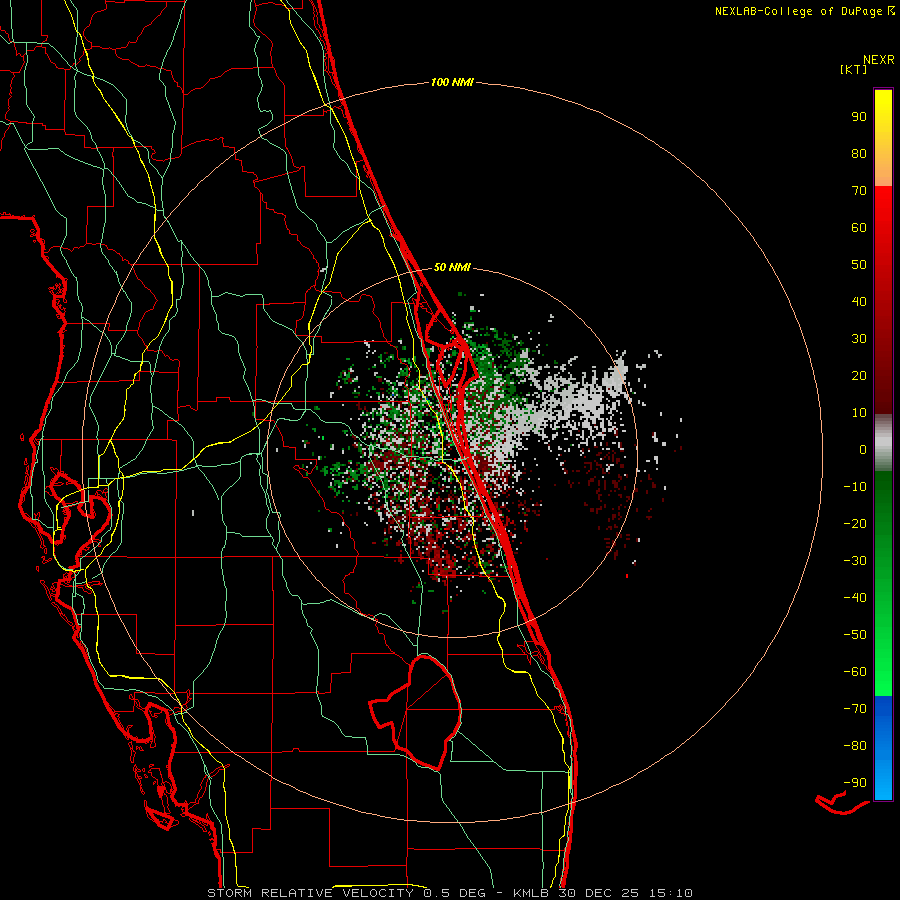This screenshot has height=900, width=900.
Task: Click the 80 value on the velocity scale
Action: 859,153
